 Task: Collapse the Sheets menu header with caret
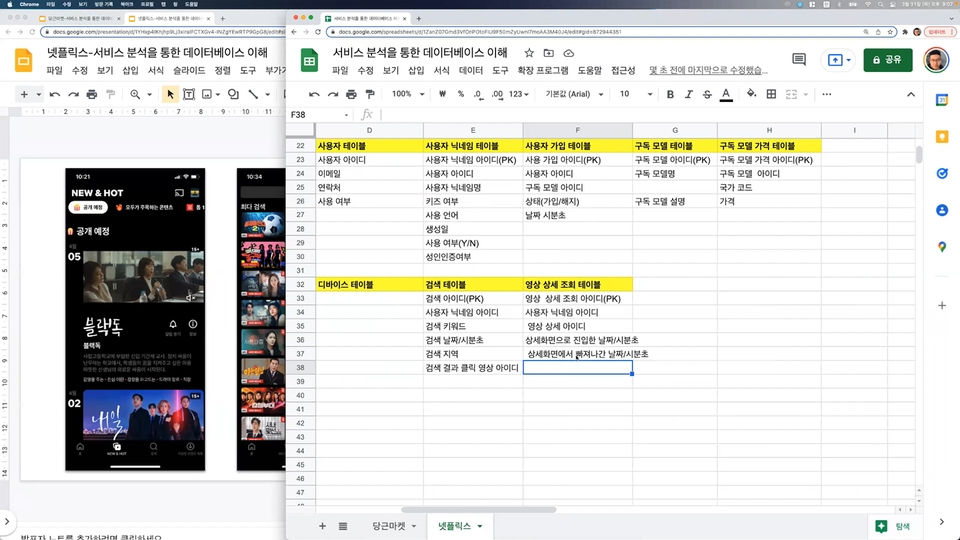[911, 94]
